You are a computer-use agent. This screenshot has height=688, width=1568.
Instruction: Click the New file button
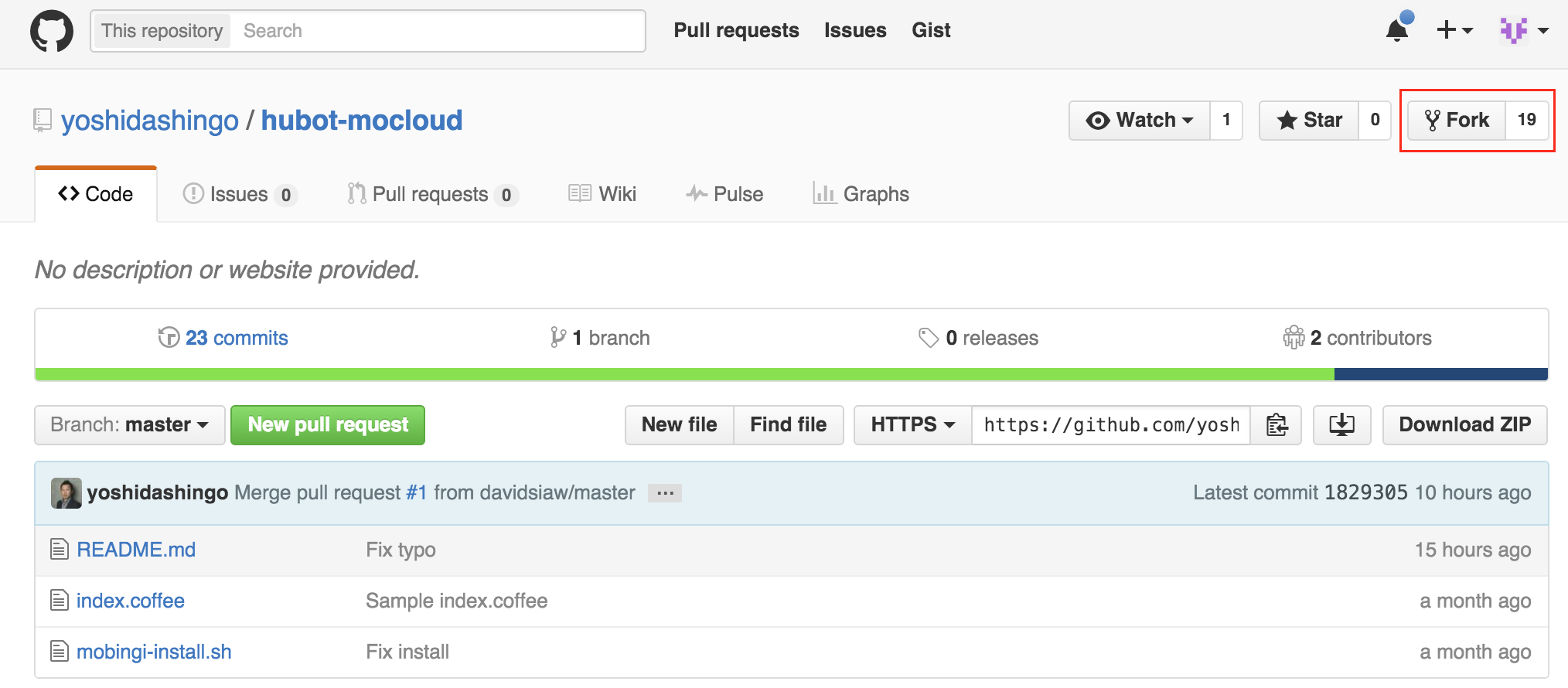click(x=680, y=425)
